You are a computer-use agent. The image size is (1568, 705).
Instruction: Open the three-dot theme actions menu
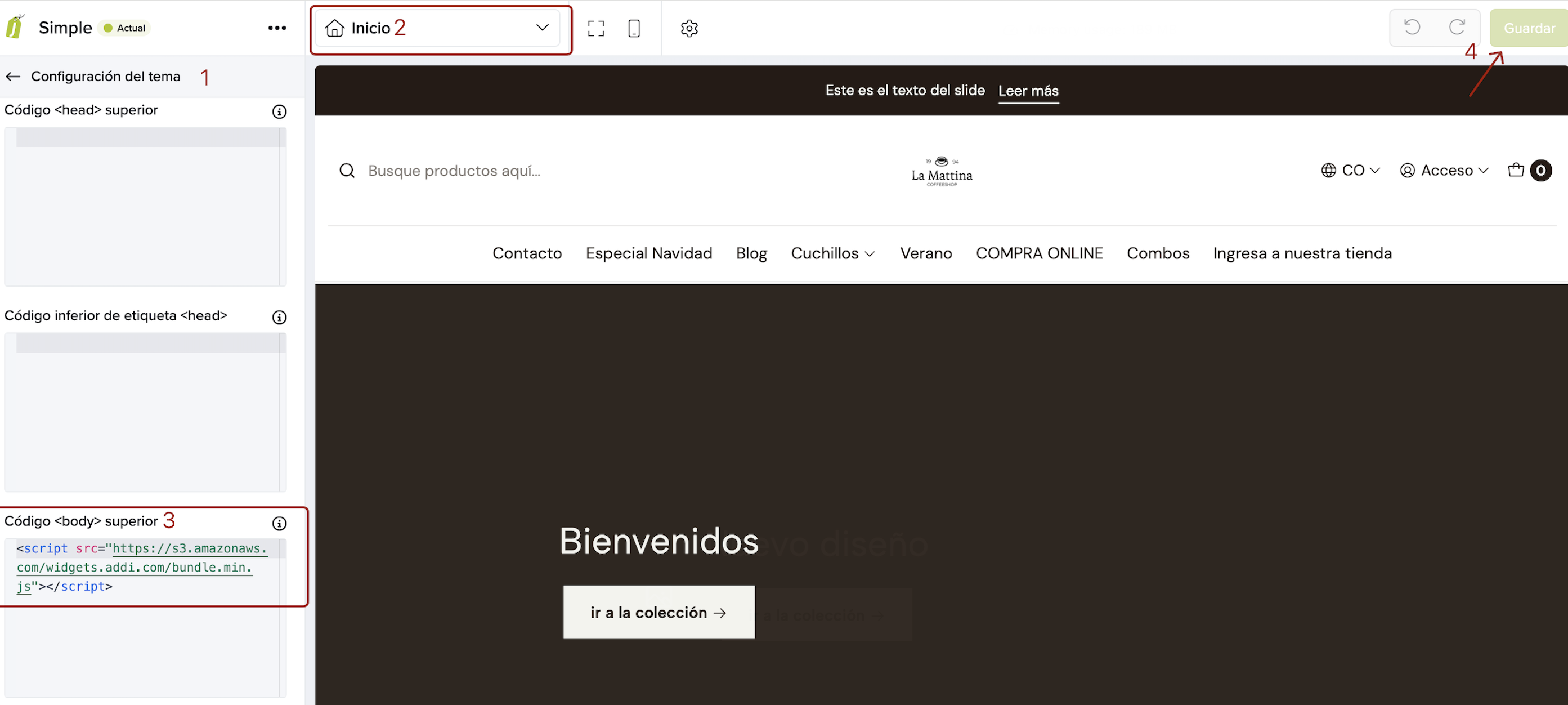(277, 28)
